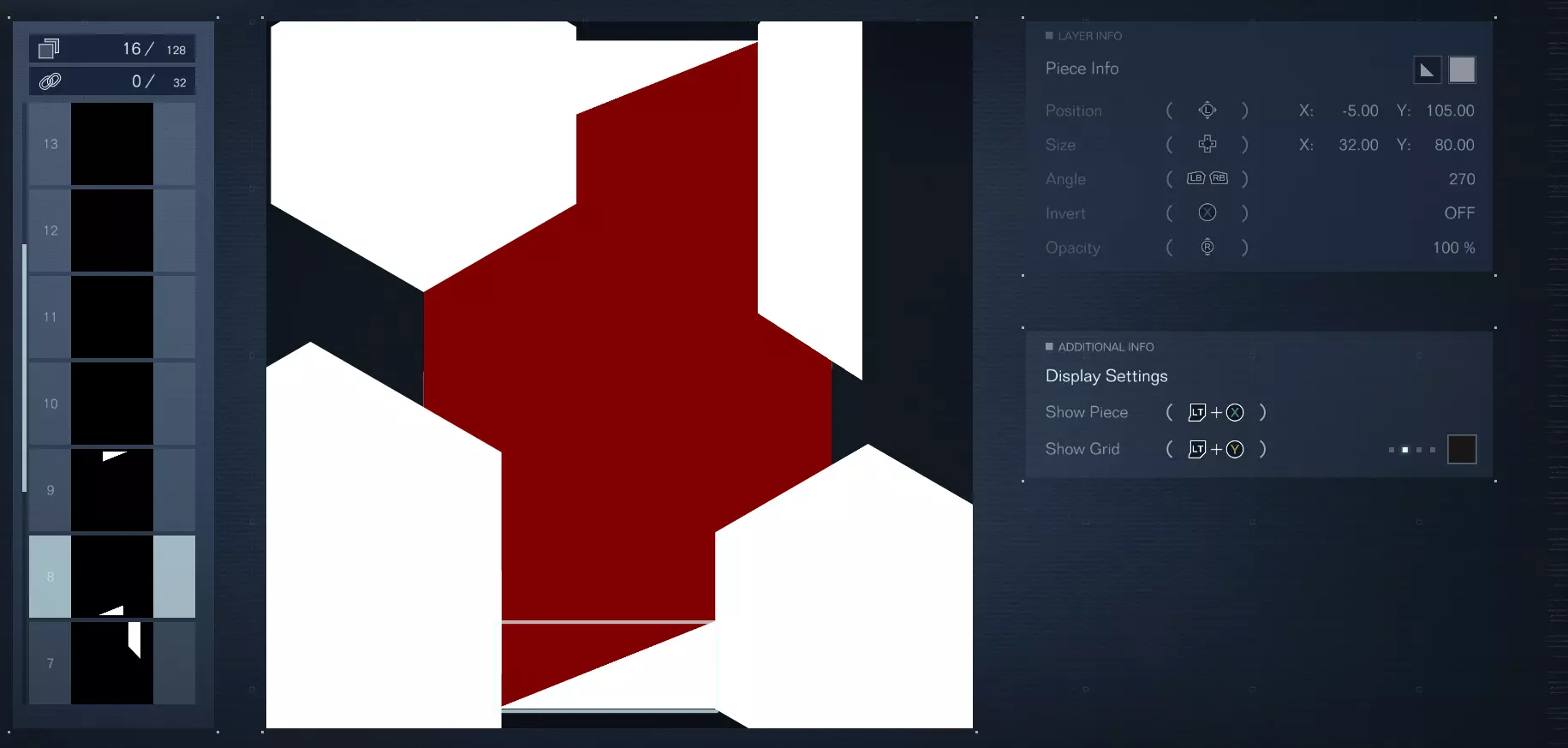Click Position X value -5.00

coord(1360,111)
